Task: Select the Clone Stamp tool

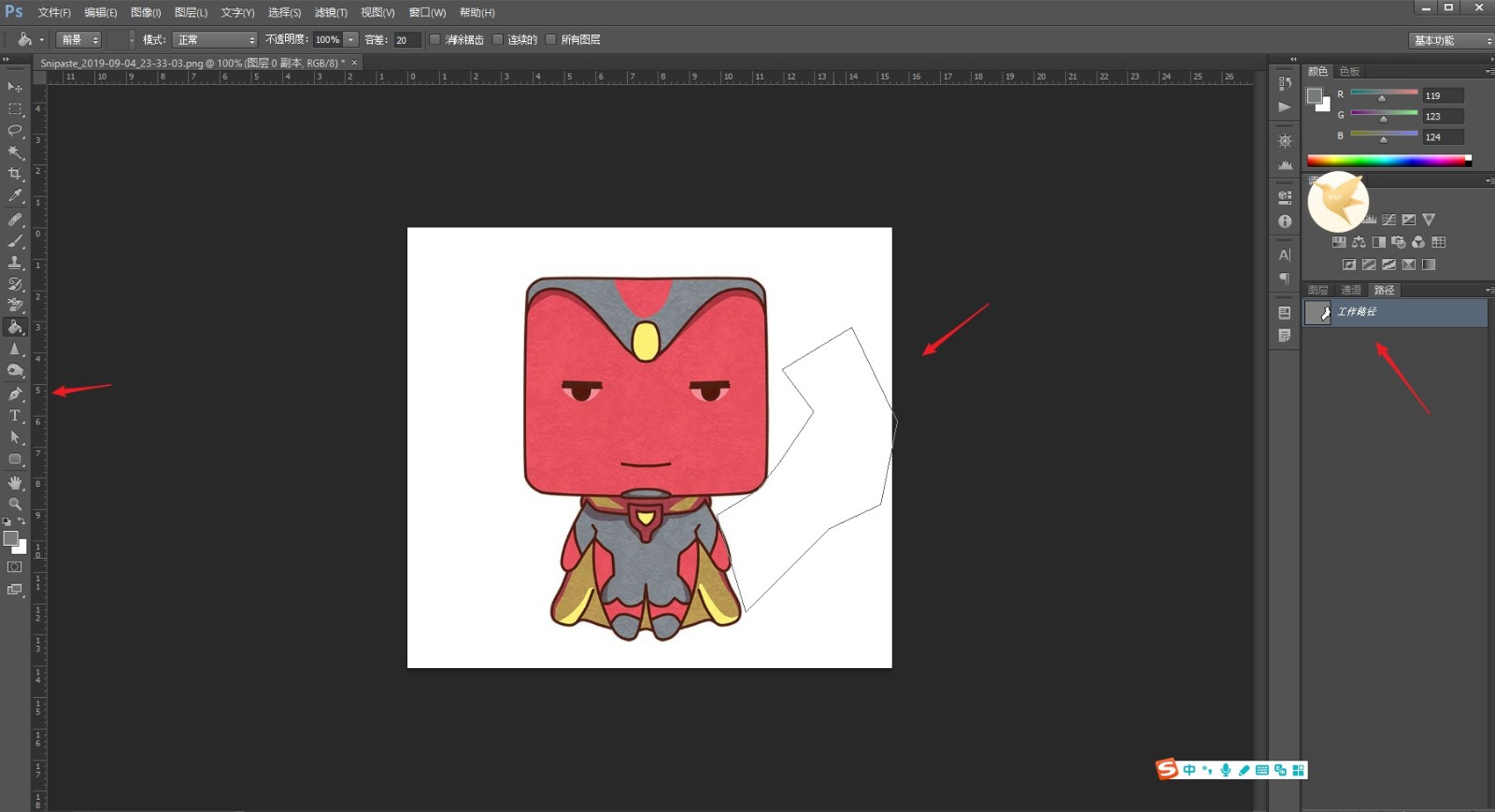Action: (x=15, y=263)
